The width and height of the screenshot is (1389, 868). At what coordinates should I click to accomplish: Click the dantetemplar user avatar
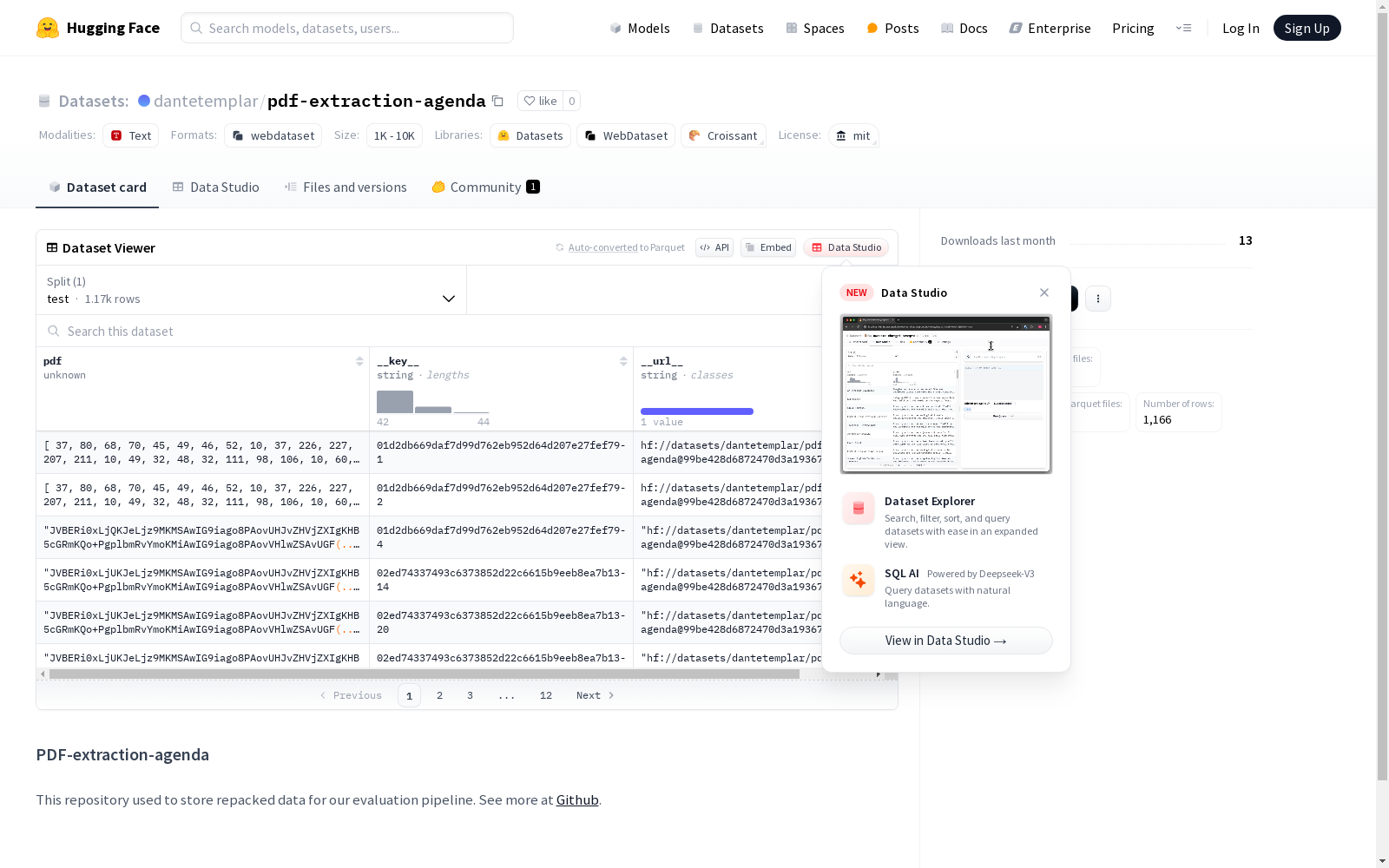click(x=144, y=101)
